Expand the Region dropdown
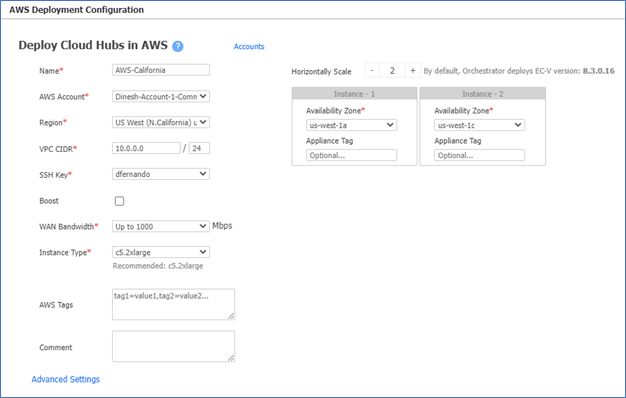Screen dimensions: 626x398 click(161, 123)
